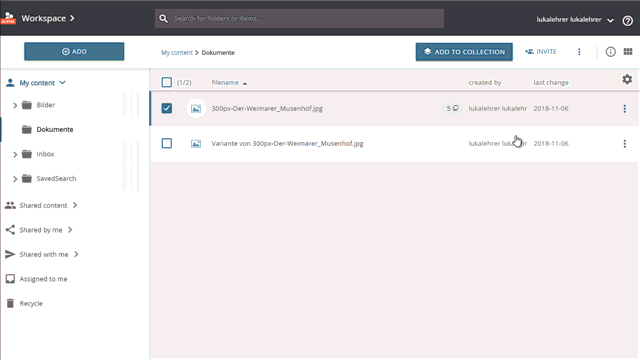This screenshot has height=360, width=640.
Task: Click the Dokumente folder icon
Action: pos(27,129)
